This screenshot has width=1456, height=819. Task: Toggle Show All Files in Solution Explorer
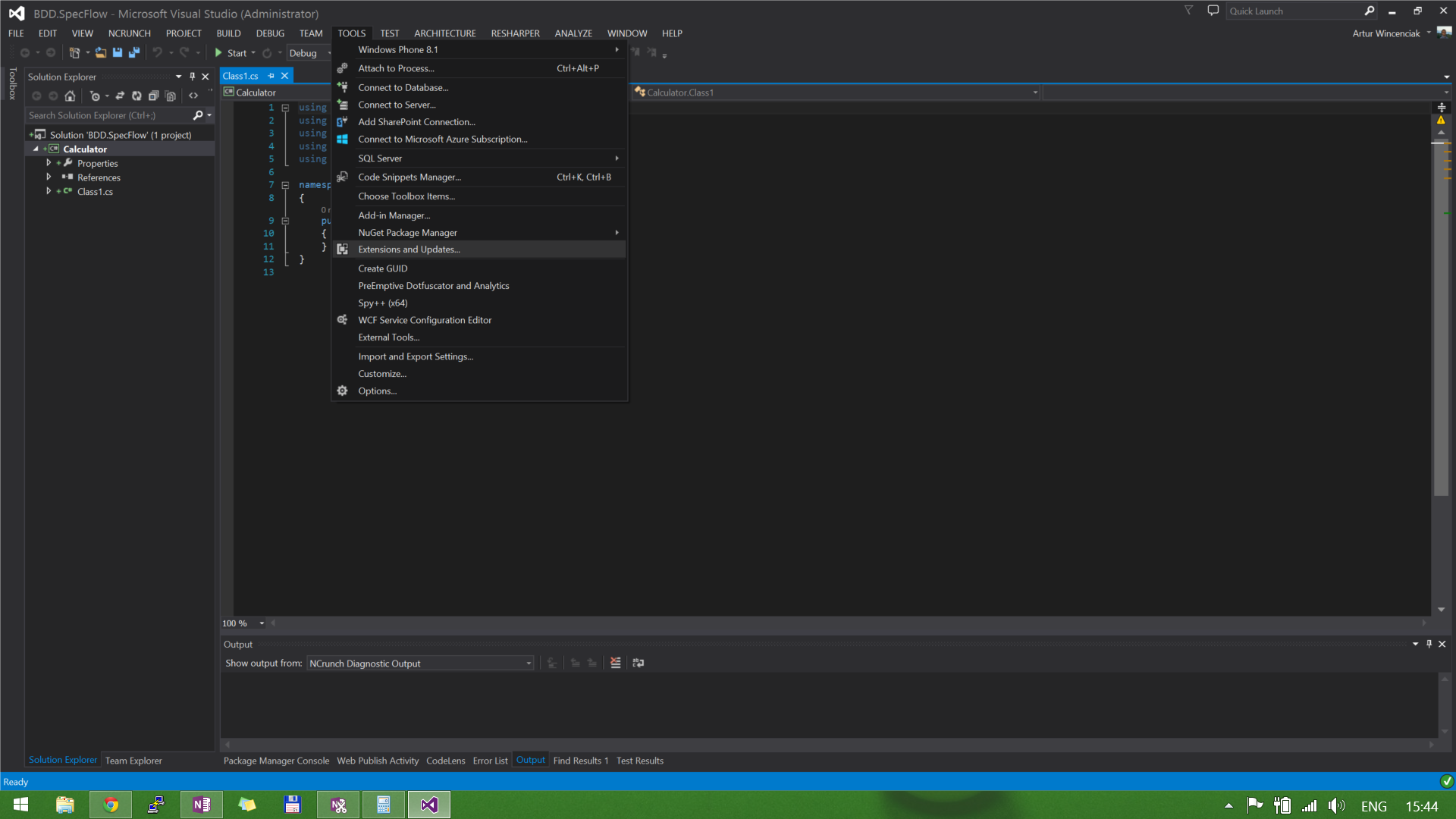pyautogui.click(x=171, y=96)
